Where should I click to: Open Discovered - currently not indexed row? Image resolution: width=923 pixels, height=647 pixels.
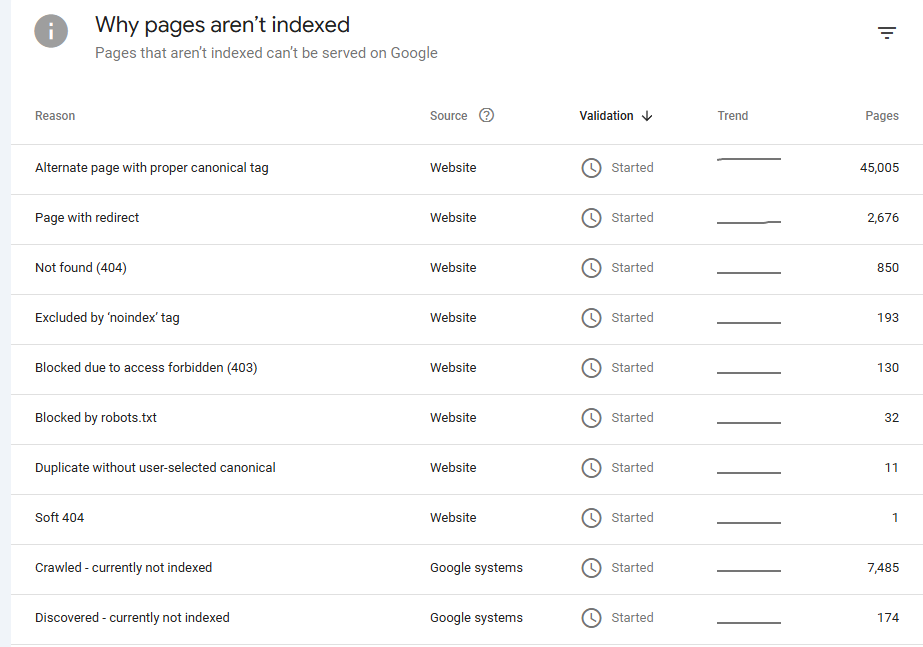coord(132,618)
